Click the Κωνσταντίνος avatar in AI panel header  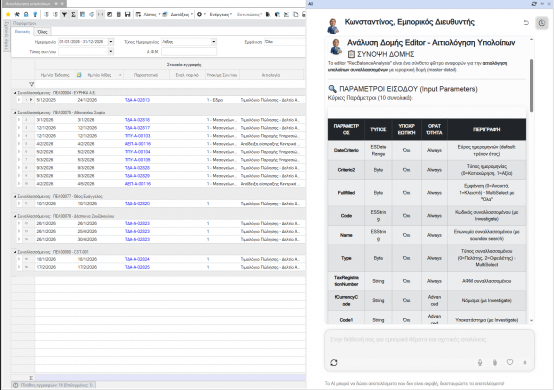click(x=333, y=26)
